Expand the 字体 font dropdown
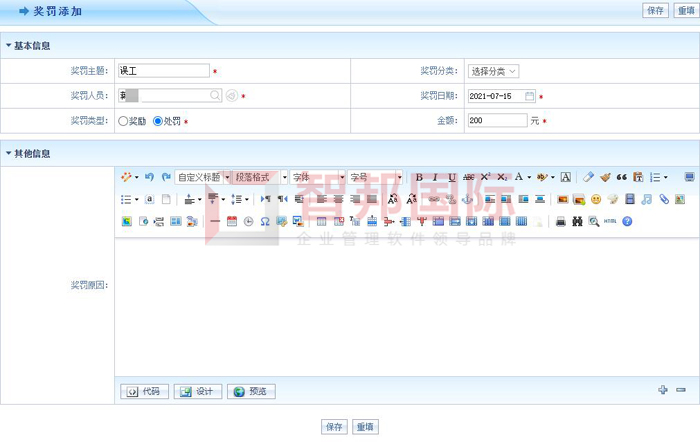This screenshot has width=700, height=442. tap(316, 177)
